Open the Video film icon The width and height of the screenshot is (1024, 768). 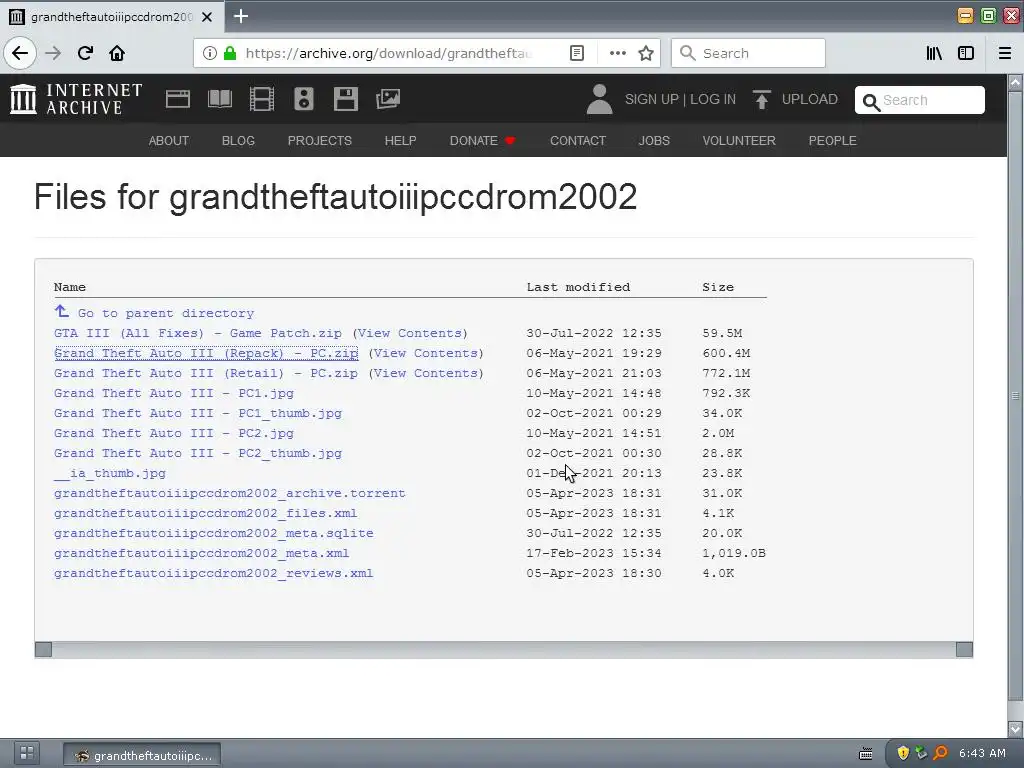[x=262, y=99]
